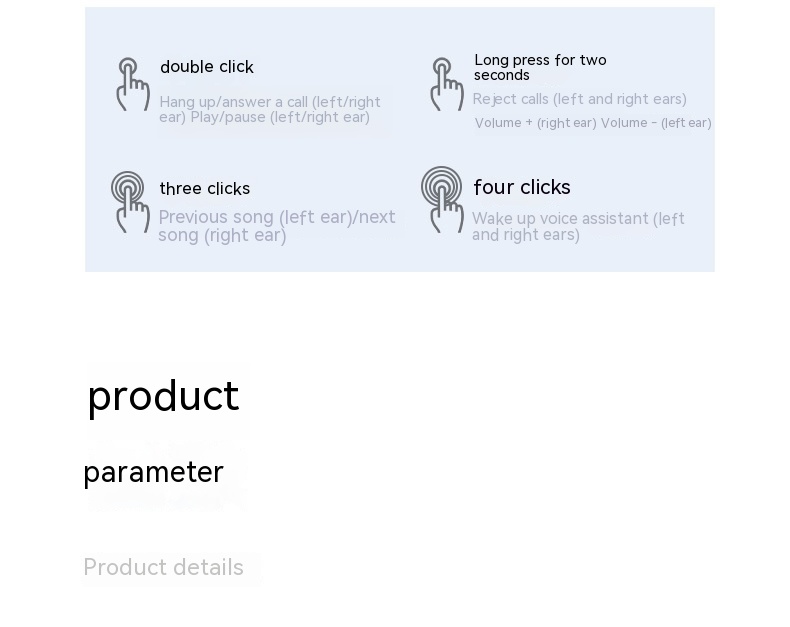Viewport: 790px width, 627px height.
Task: Select the 'four clicks' heading
Action: click(x=521, y=188)
